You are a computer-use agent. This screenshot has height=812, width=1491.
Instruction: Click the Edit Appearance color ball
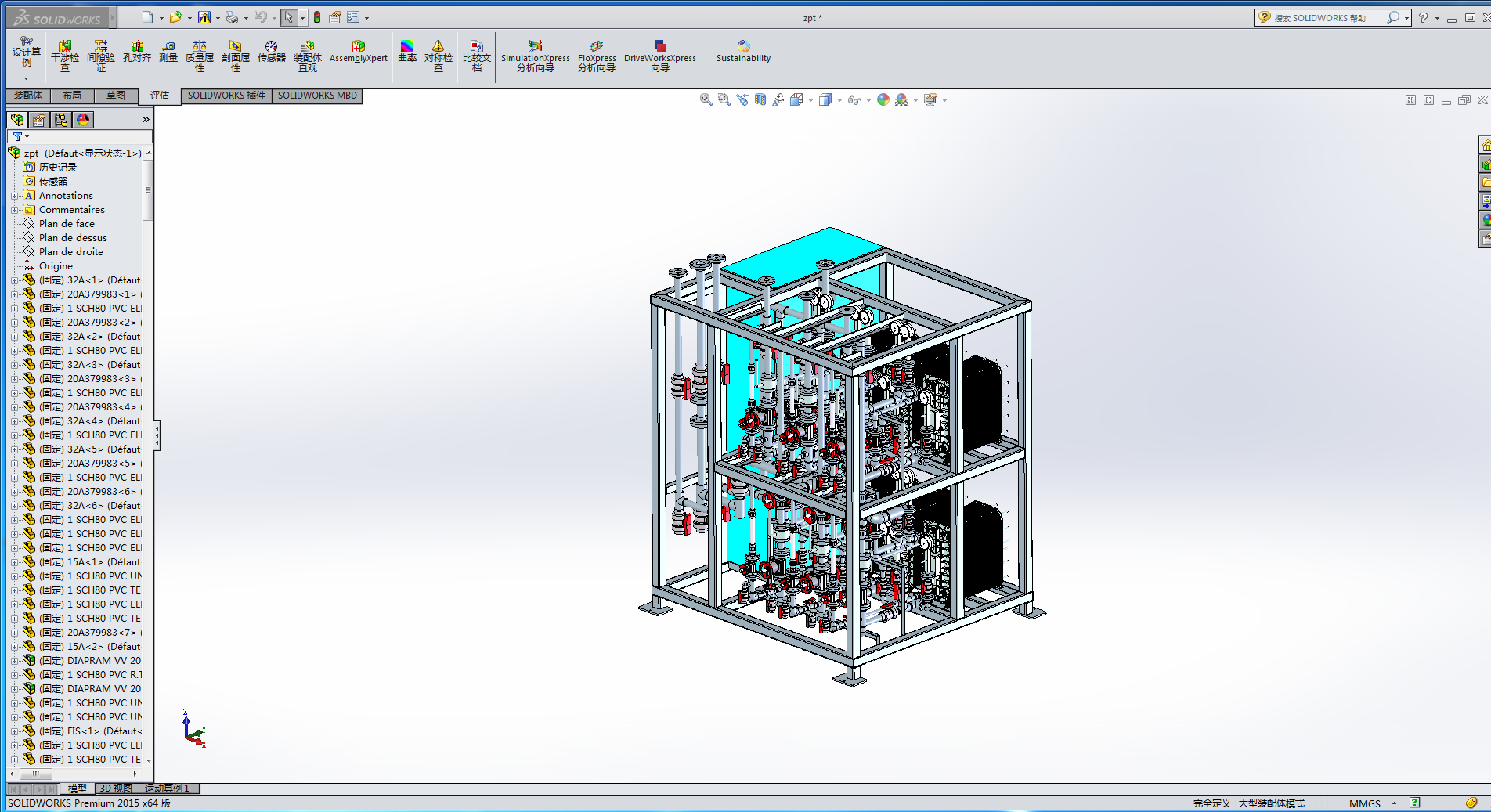[x=883, y=99]
